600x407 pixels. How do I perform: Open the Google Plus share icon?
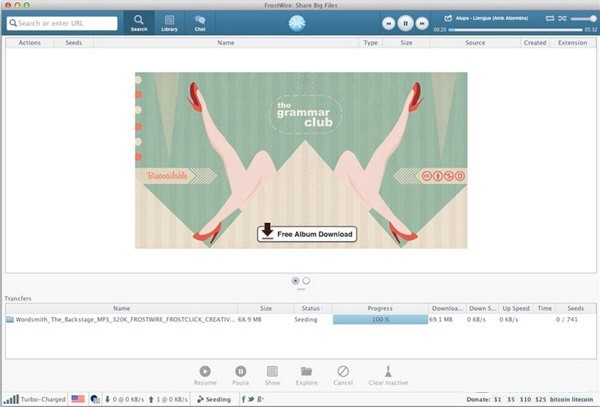(x=260, y=399)
